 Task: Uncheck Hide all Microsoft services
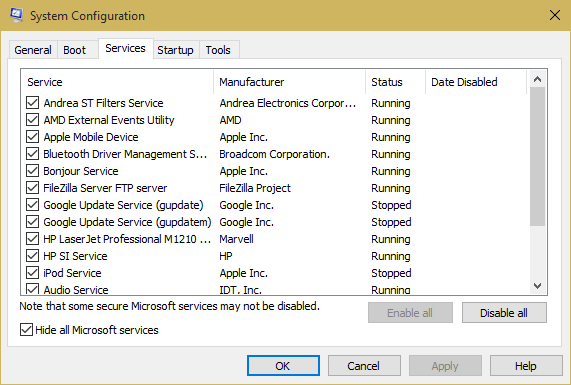coord(26,330)
